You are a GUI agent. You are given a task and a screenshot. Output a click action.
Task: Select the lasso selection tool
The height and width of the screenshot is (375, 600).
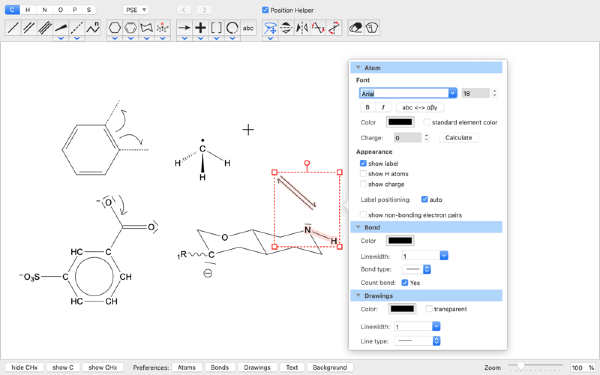point(270,28)
